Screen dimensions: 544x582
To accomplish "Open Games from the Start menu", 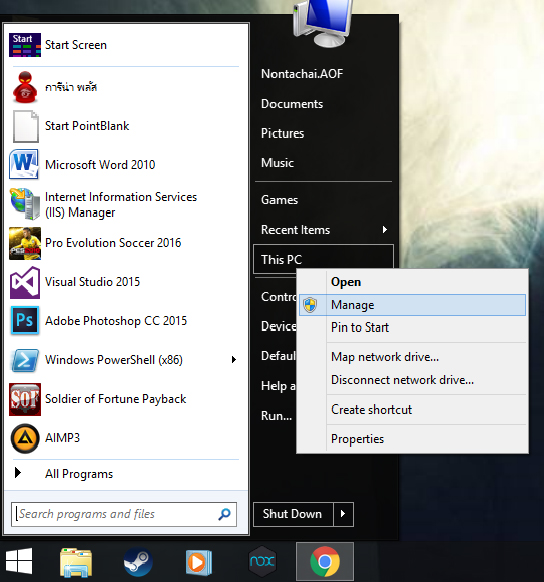I will (279, 200).
